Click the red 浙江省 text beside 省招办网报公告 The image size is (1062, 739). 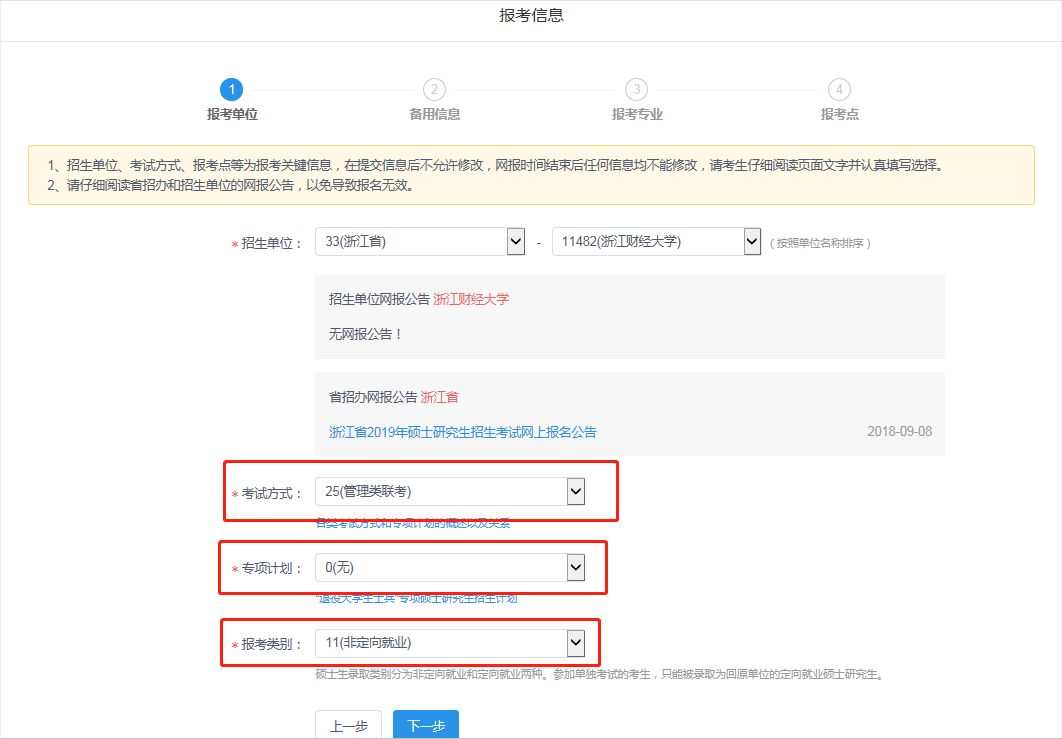(x=439, y=397)
